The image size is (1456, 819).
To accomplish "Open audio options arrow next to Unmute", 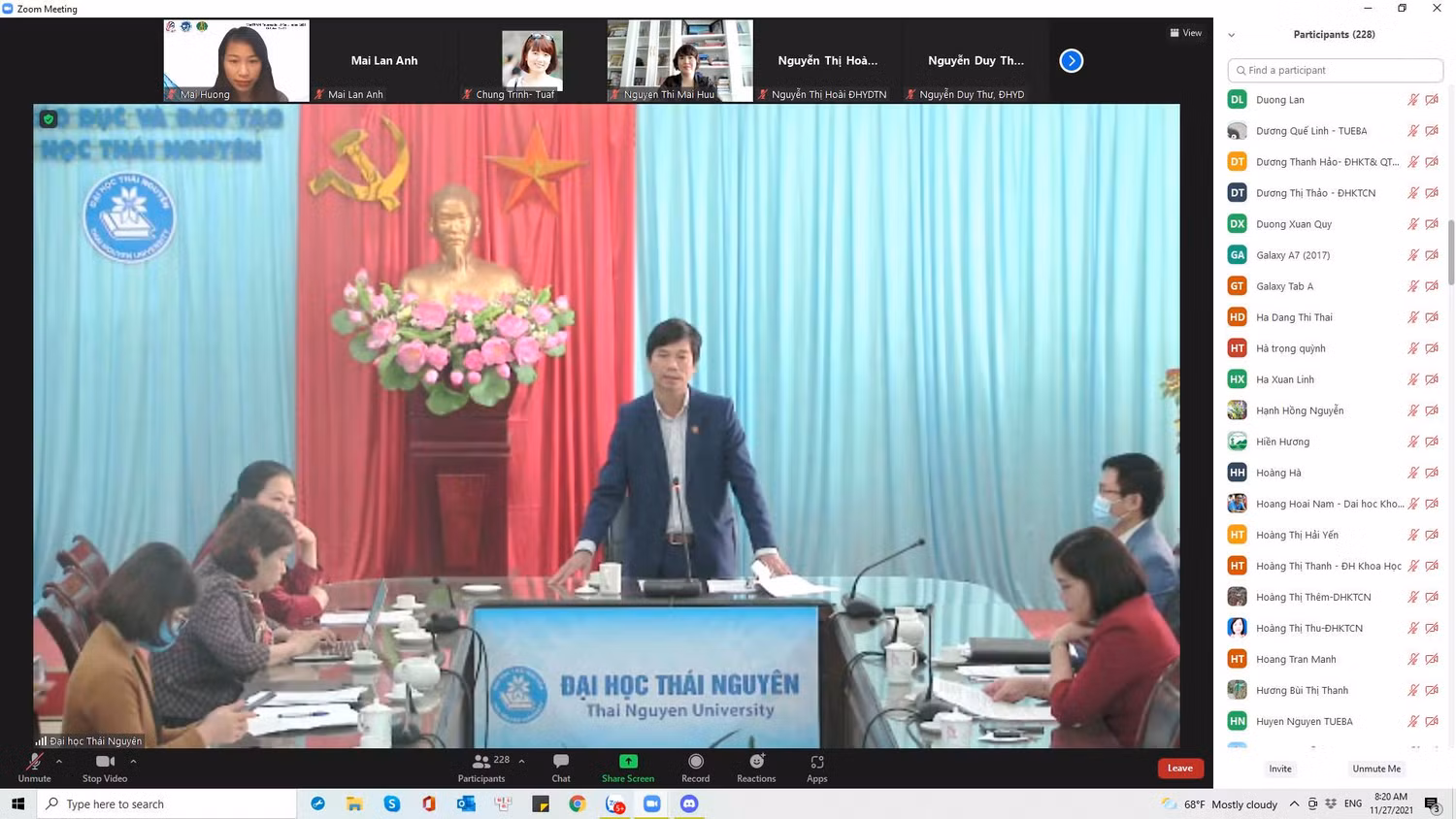I will [x=59, y=761].
